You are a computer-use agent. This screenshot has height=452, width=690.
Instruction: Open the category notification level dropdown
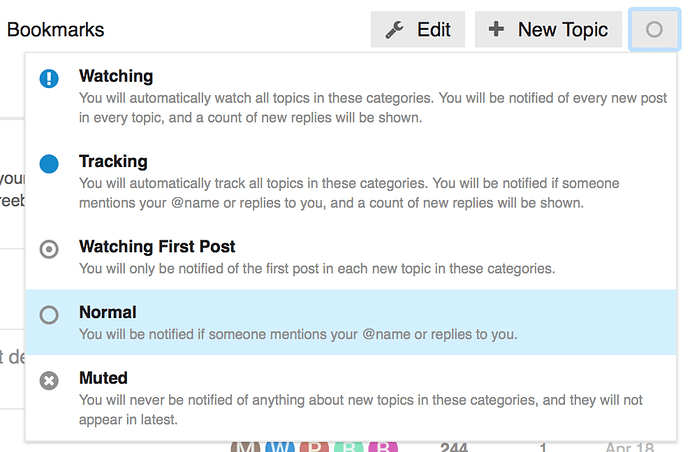pos(654,30)
